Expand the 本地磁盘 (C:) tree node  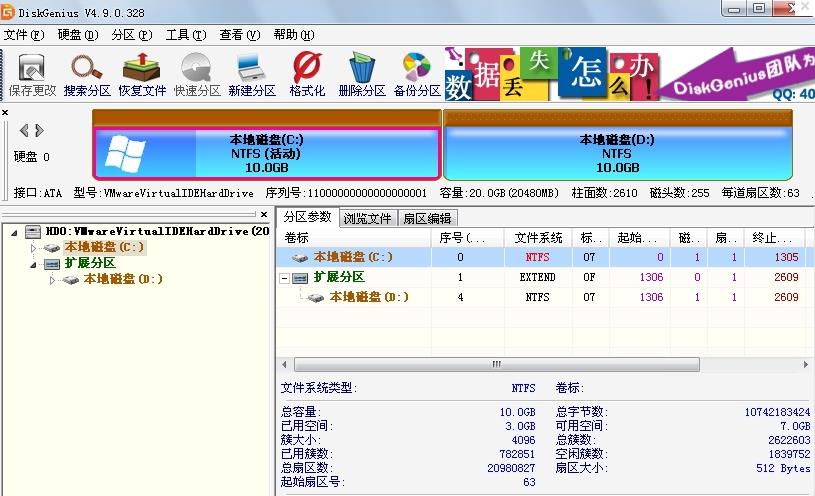[x=33, y=248]
